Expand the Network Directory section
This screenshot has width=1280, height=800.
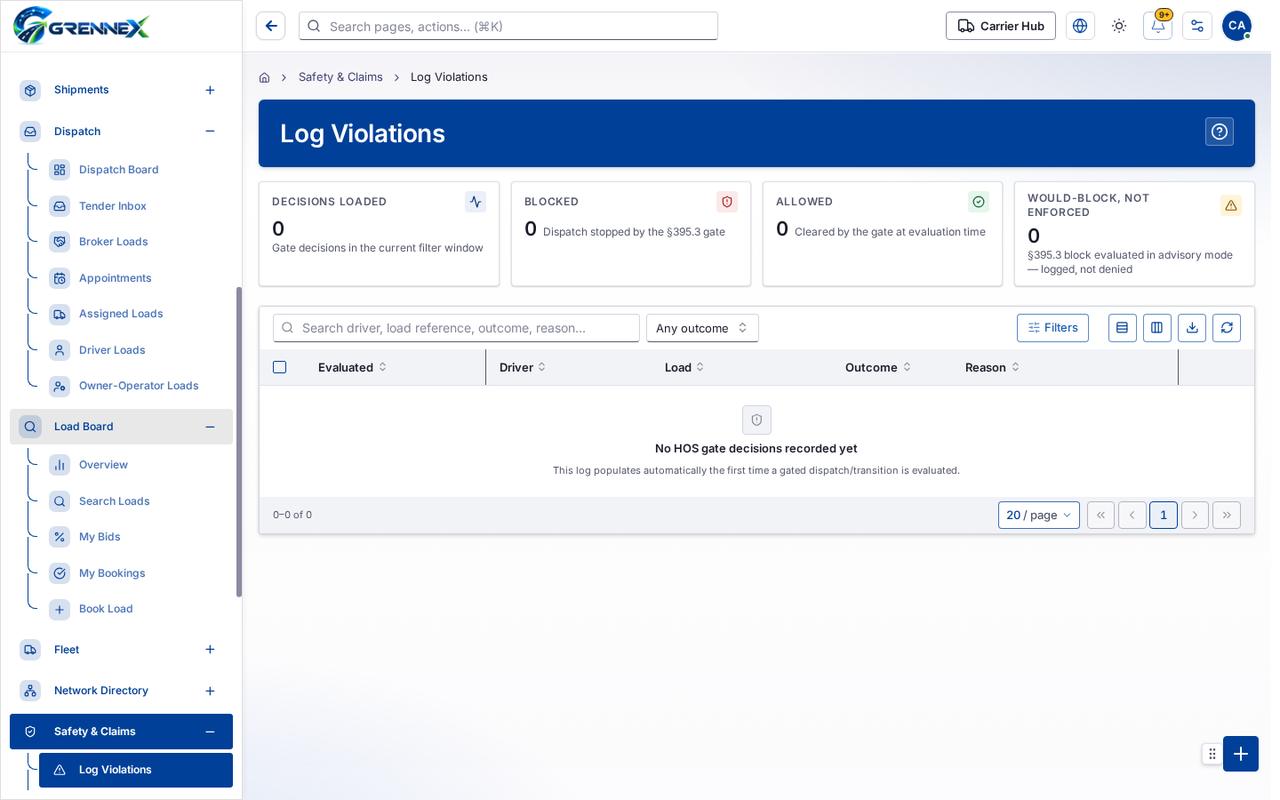[210, 691]
